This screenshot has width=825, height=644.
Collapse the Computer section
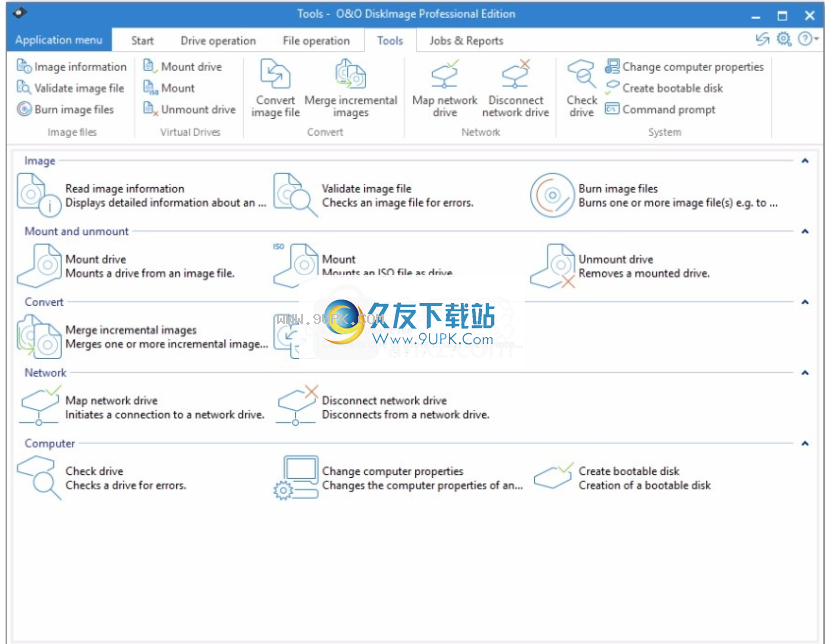(804, 444)
